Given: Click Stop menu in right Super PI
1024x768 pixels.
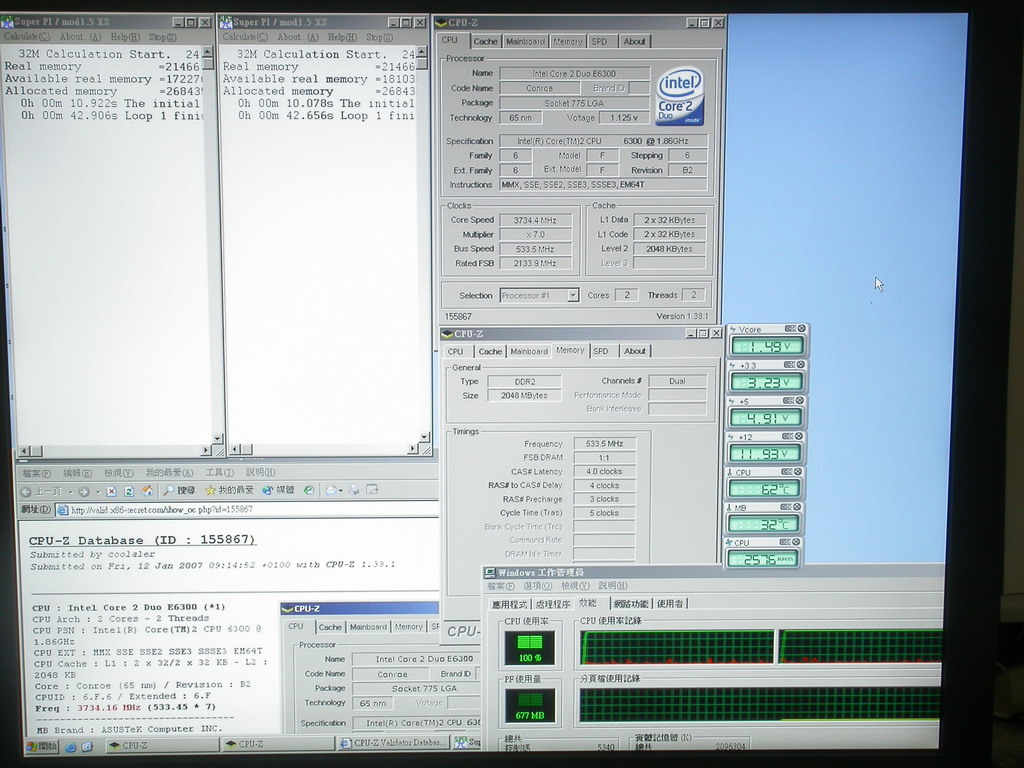Looking at the screenshot, I should (x=379, y=37).
